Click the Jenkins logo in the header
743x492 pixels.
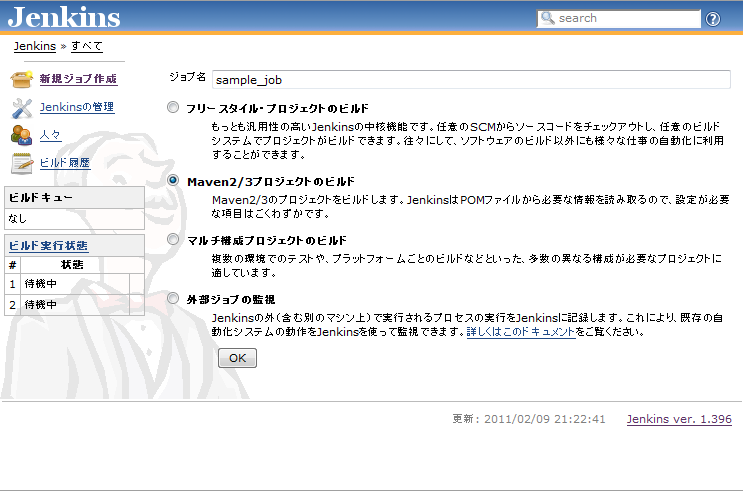[64, 17]
